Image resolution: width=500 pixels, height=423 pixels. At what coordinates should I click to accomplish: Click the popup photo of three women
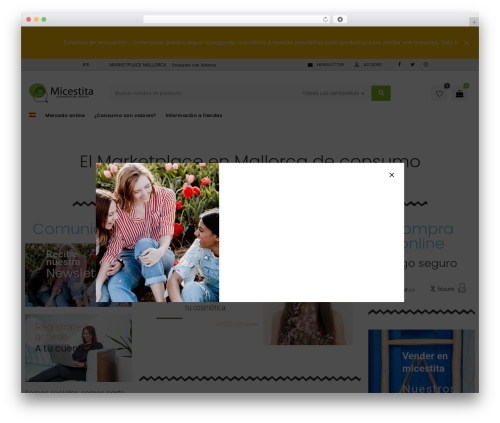pyautogui.click(x=157, y=232)
